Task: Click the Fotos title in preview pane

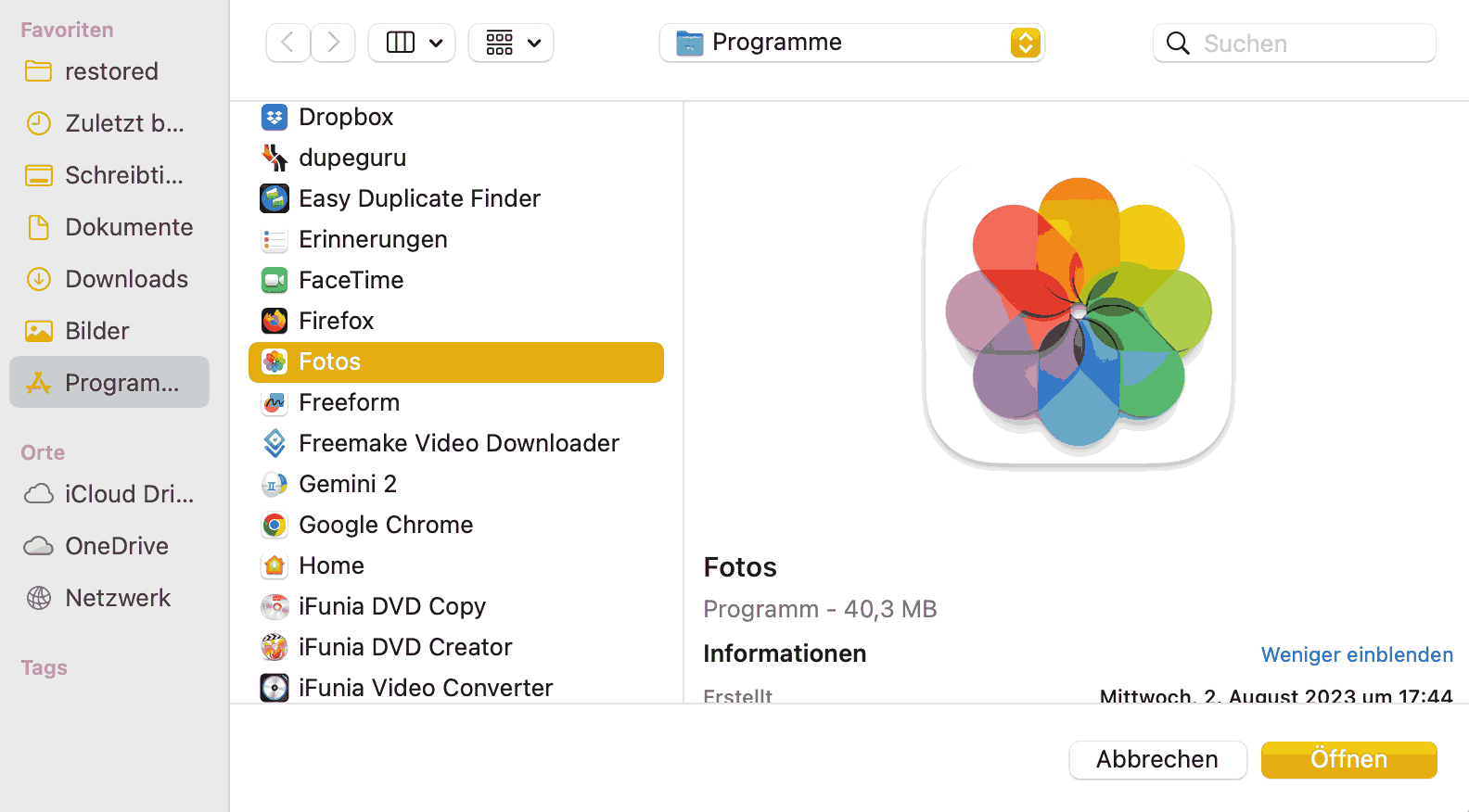Action: click(740, 567)
